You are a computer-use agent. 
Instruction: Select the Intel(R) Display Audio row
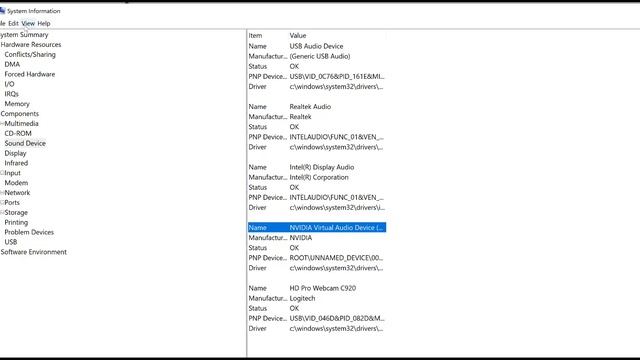click(x=317, y=167)
